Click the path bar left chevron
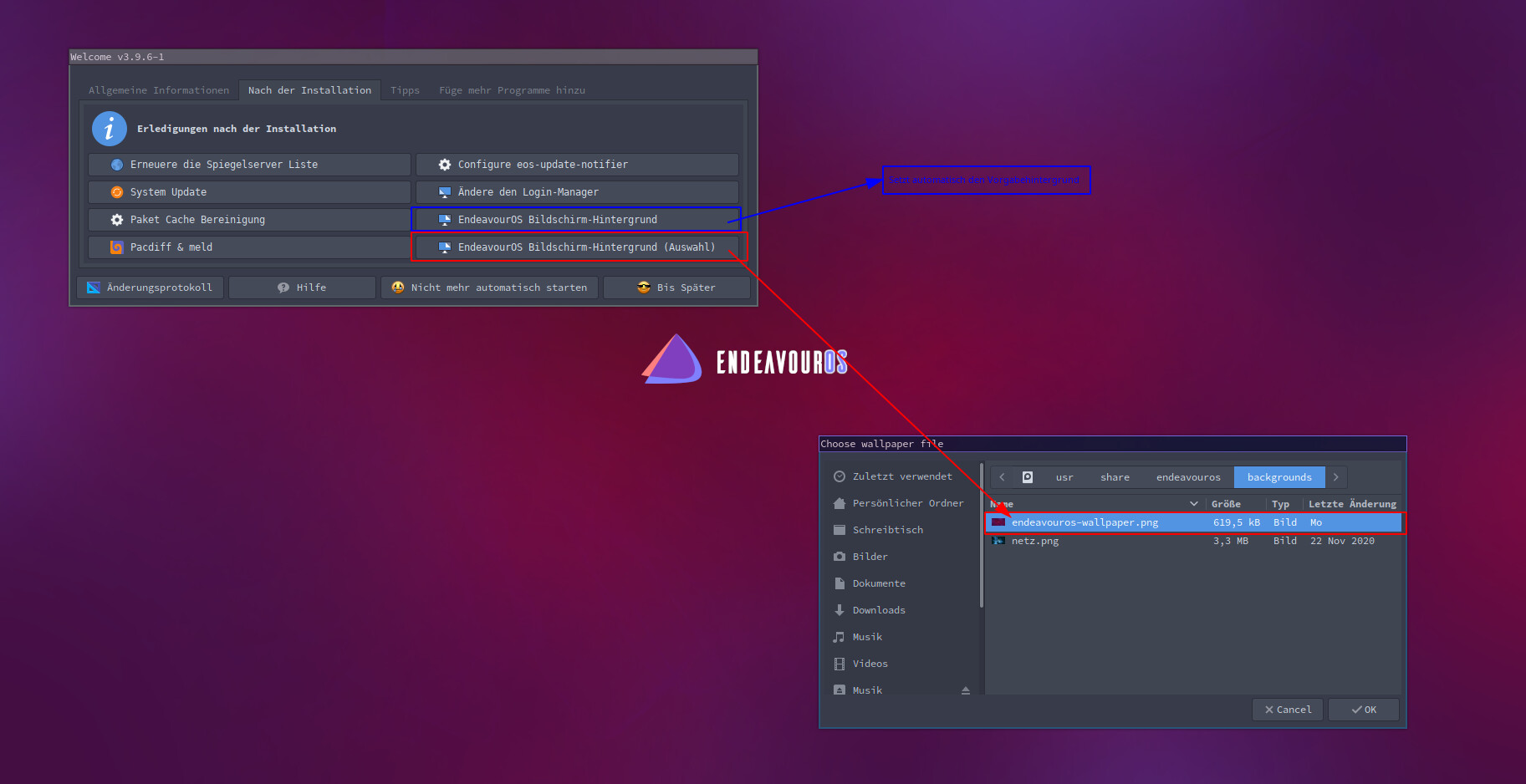The width and height of the screenshot is (1526, 784). point(1002,477)
